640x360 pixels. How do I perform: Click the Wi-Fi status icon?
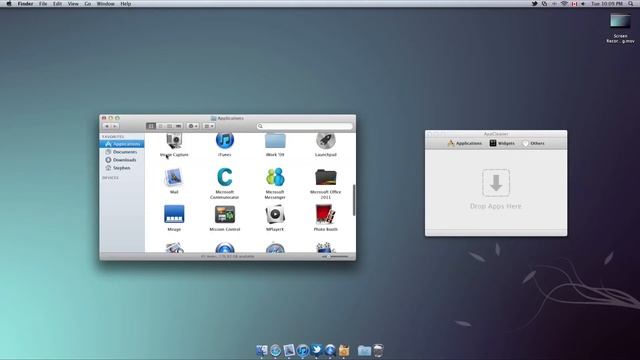(x=564, y=4)
